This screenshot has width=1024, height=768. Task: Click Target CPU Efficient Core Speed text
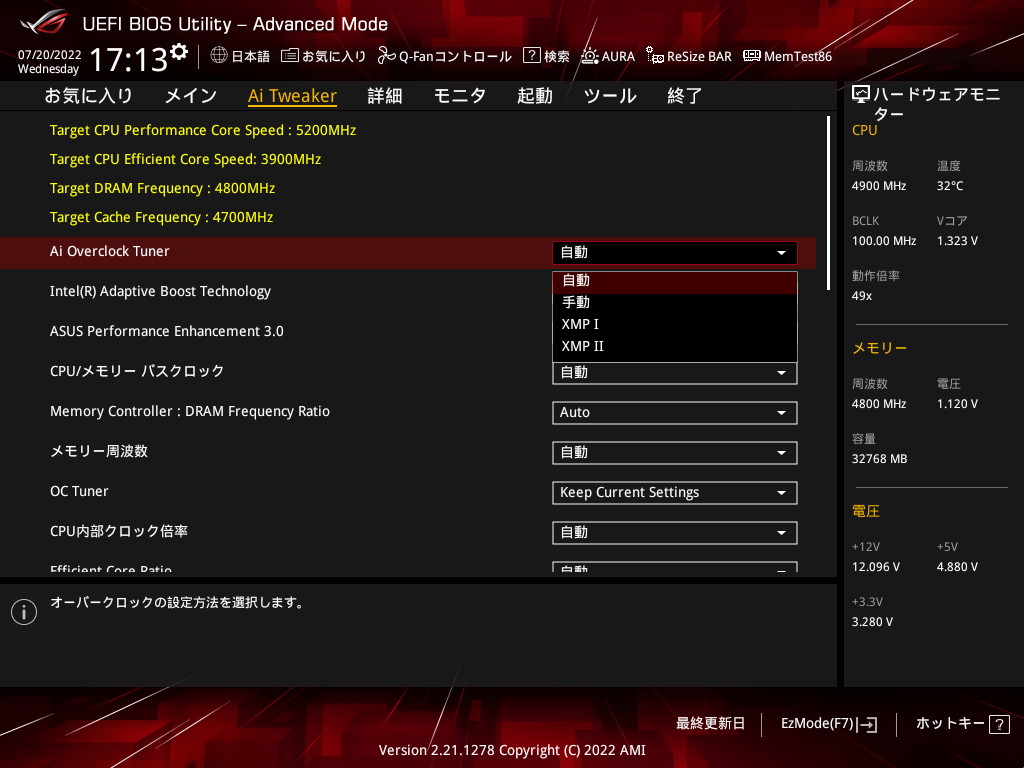click(185, 159)
